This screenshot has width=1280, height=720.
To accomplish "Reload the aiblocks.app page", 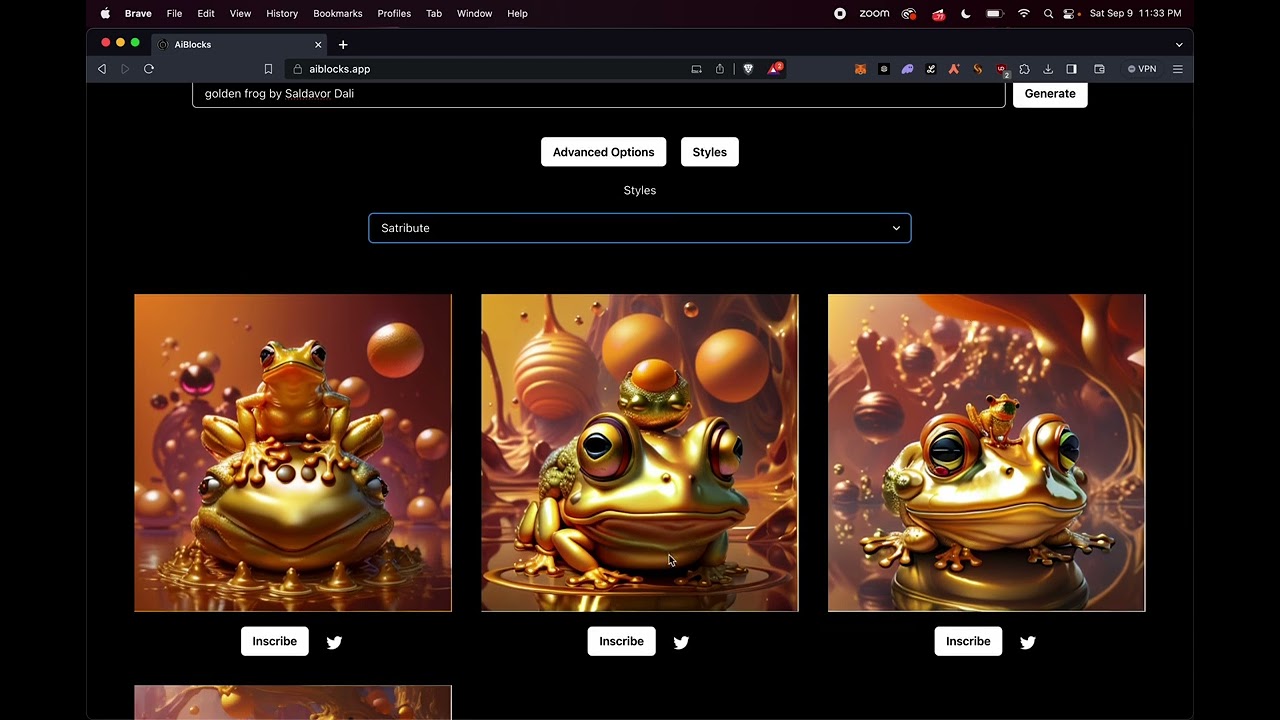I will 149,69.
